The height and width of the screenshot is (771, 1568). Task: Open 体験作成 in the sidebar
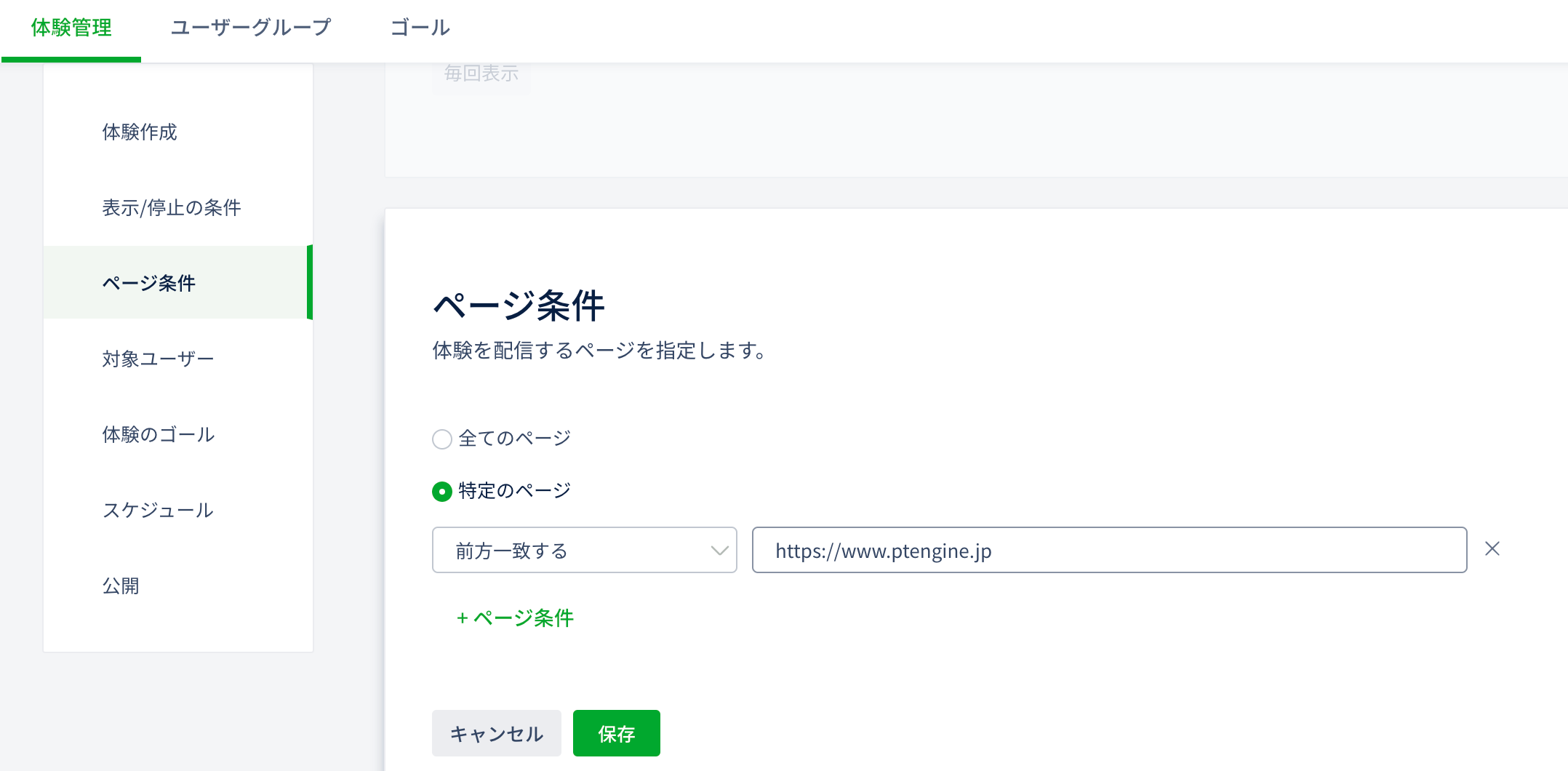click(x=140, y=132)
